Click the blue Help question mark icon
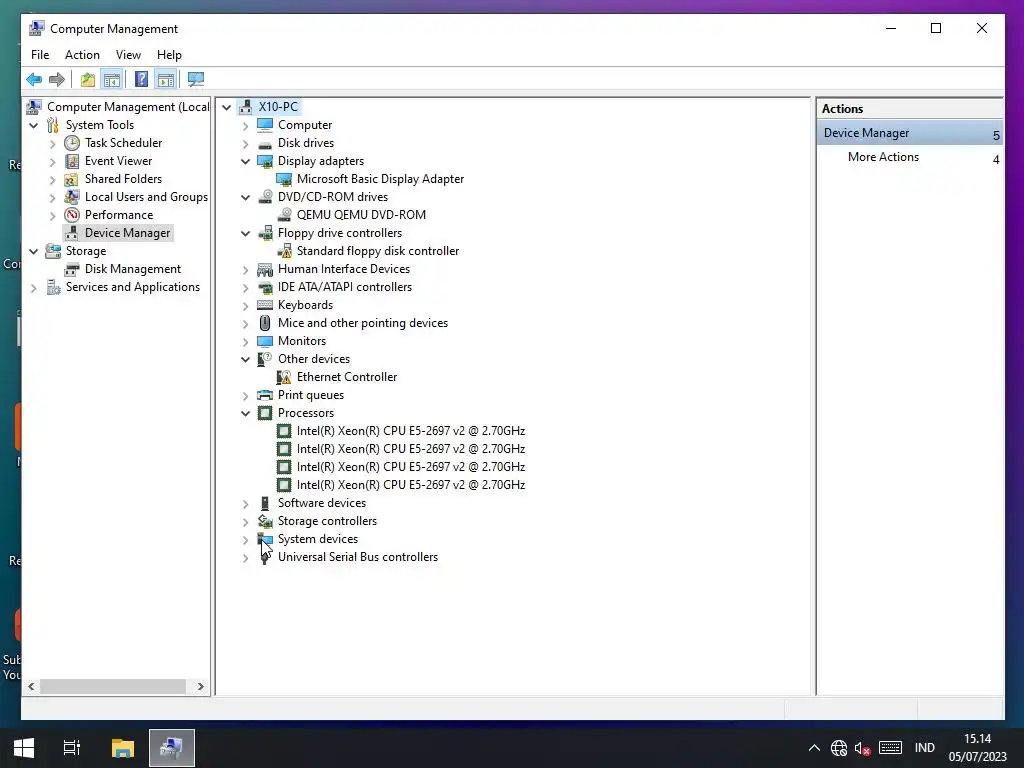The image size is (1024, 768). click(x=141, y=80)
